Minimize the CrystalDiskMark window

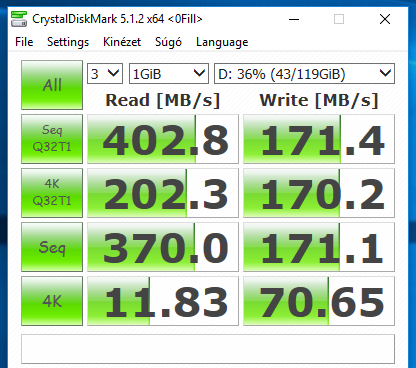coord(294,19)
